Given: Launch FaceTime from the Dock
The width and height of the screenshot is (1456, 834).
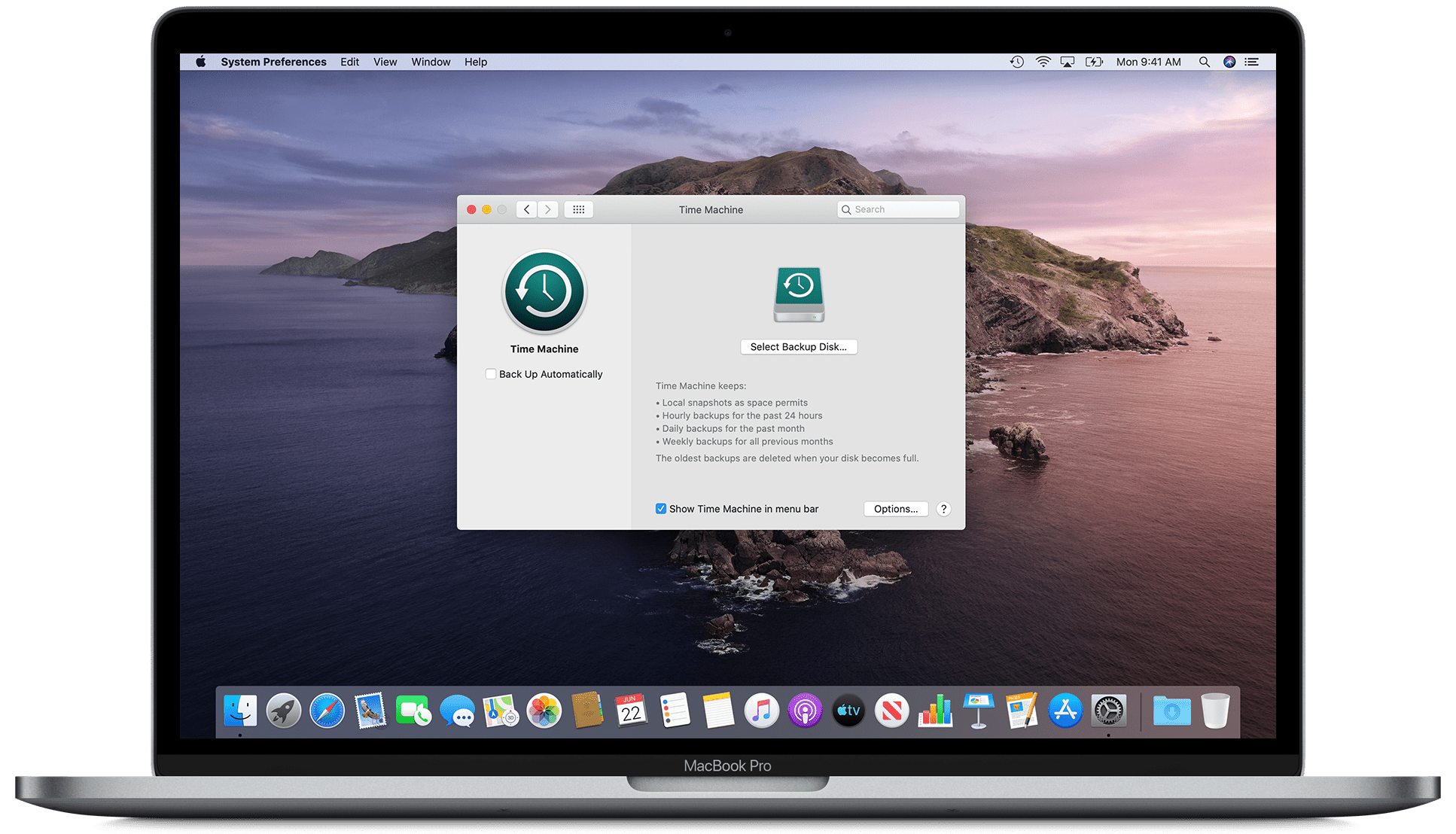Looking at the screenshot, I should (x=413, y=711).
